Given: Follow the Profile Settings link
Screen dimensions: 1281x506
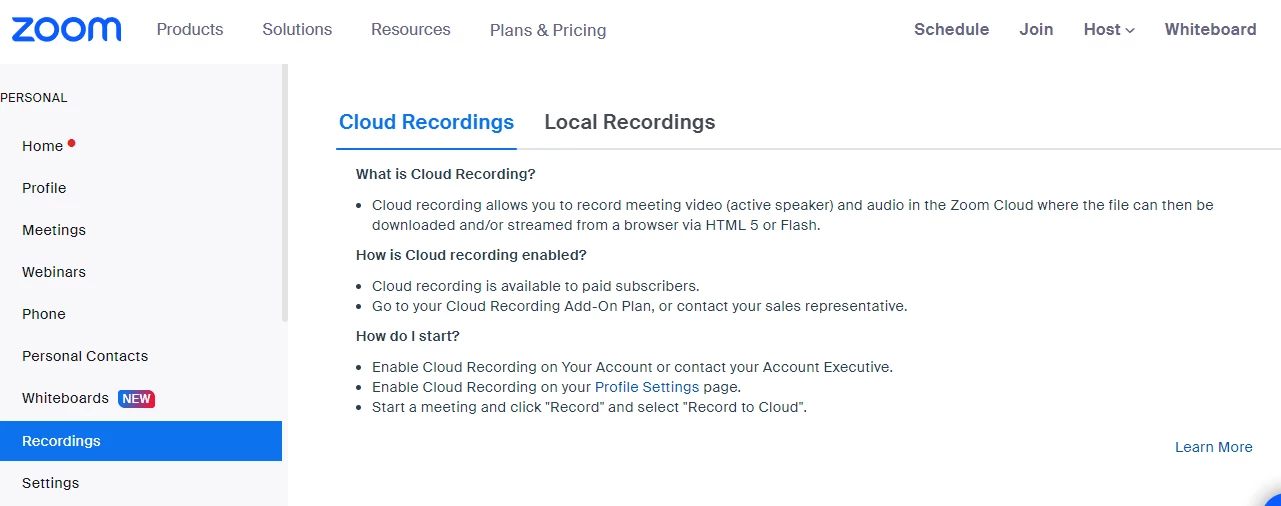Looking at the screenshot, I should (647, 387).
